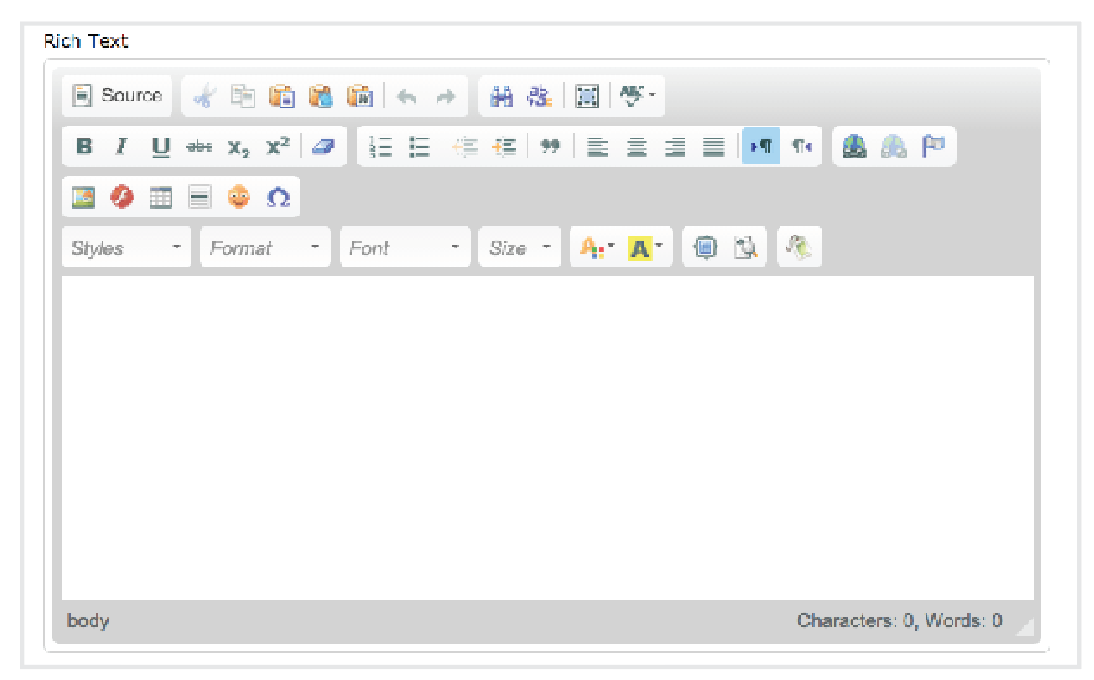The width and height of the screenshot is (1094, 680).
Task: Click inside the rich text editing area
Action: (x=547, y=437)
